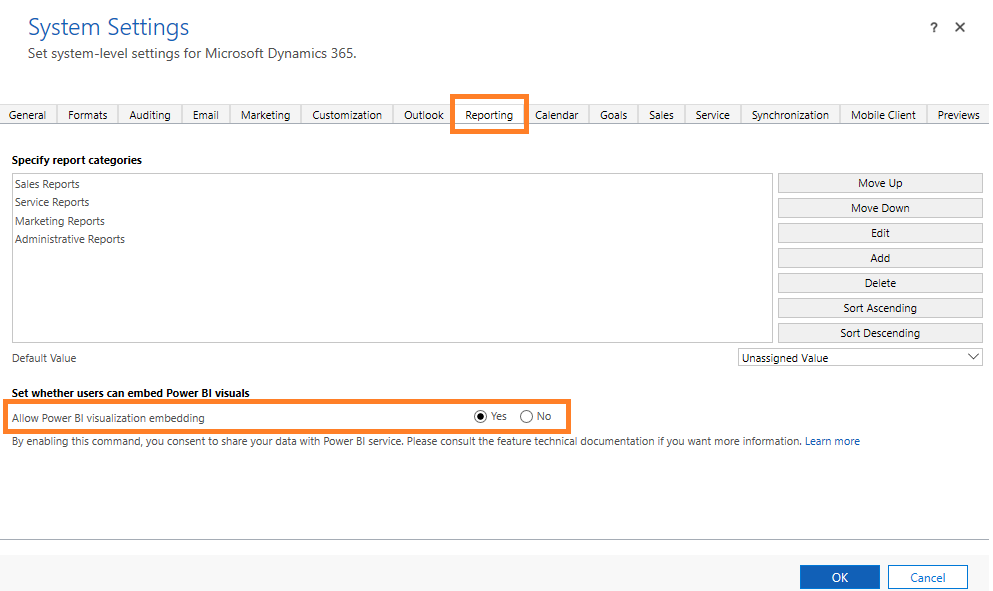Select the Outlook tab
The image size is (993, 591).
point(424,115)
